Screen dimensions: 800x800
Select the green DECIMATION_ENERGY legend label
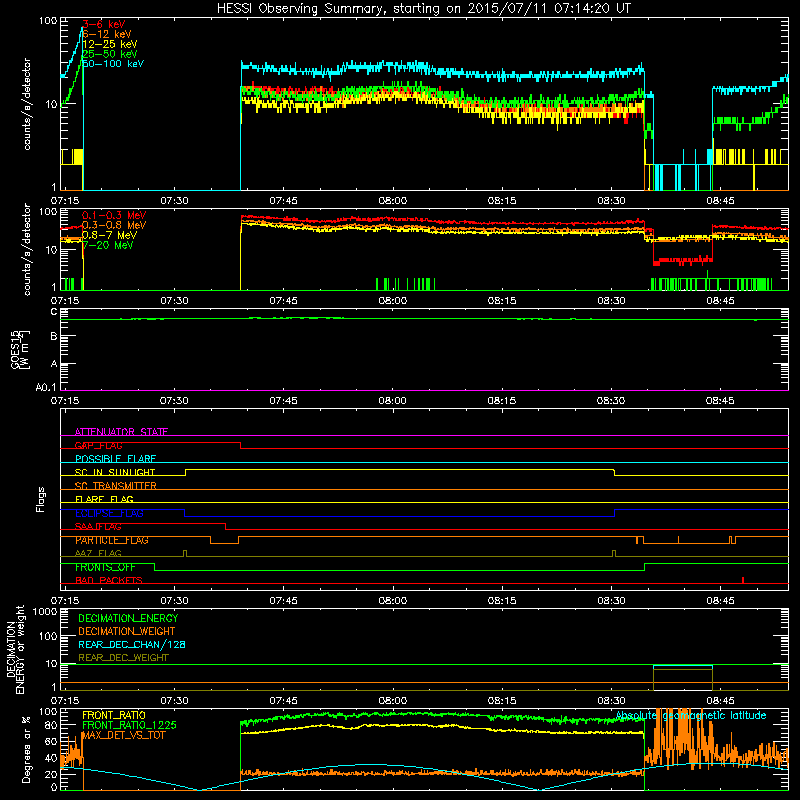click(x=128, y=618)
